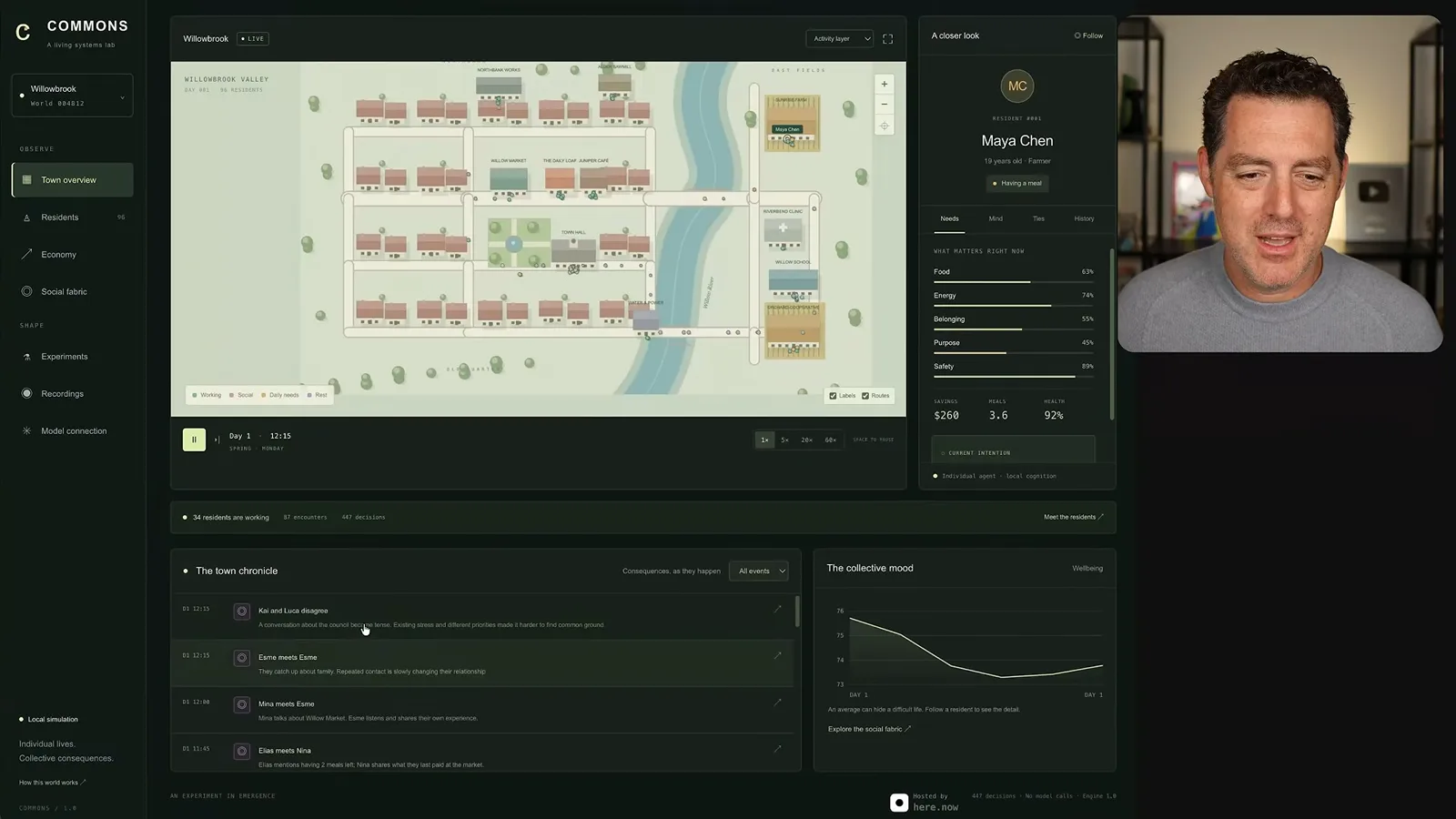Open Town overview in sidebar

[x=73, y=180]
